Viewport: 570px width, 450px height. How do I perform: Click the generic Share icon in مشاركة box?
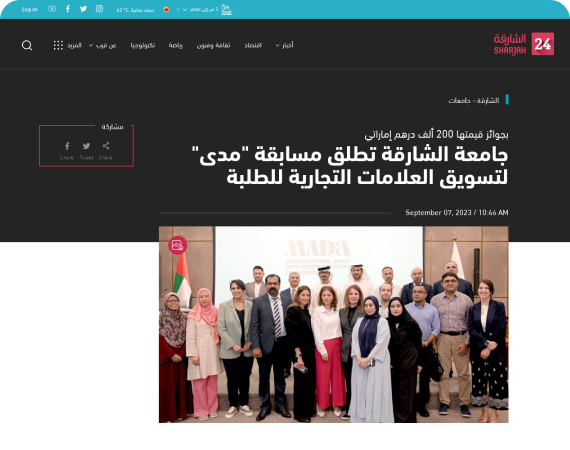click(106, 146)
